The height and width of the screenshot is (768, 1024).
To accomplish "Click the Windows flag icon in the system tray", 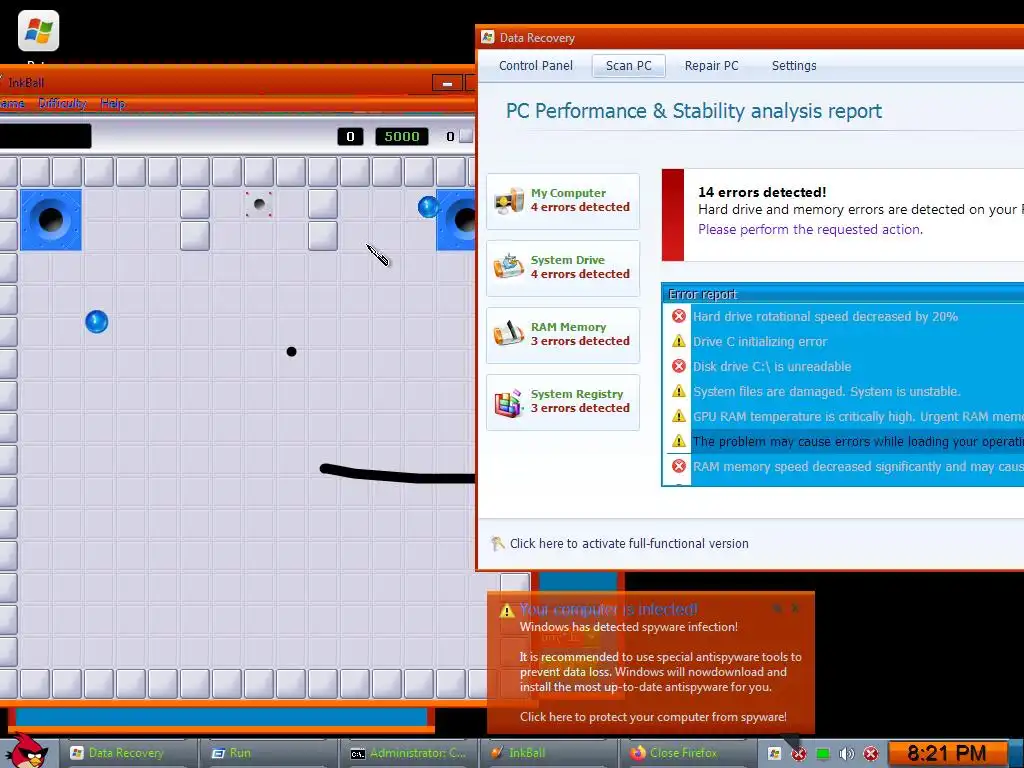I will (774, 754).
